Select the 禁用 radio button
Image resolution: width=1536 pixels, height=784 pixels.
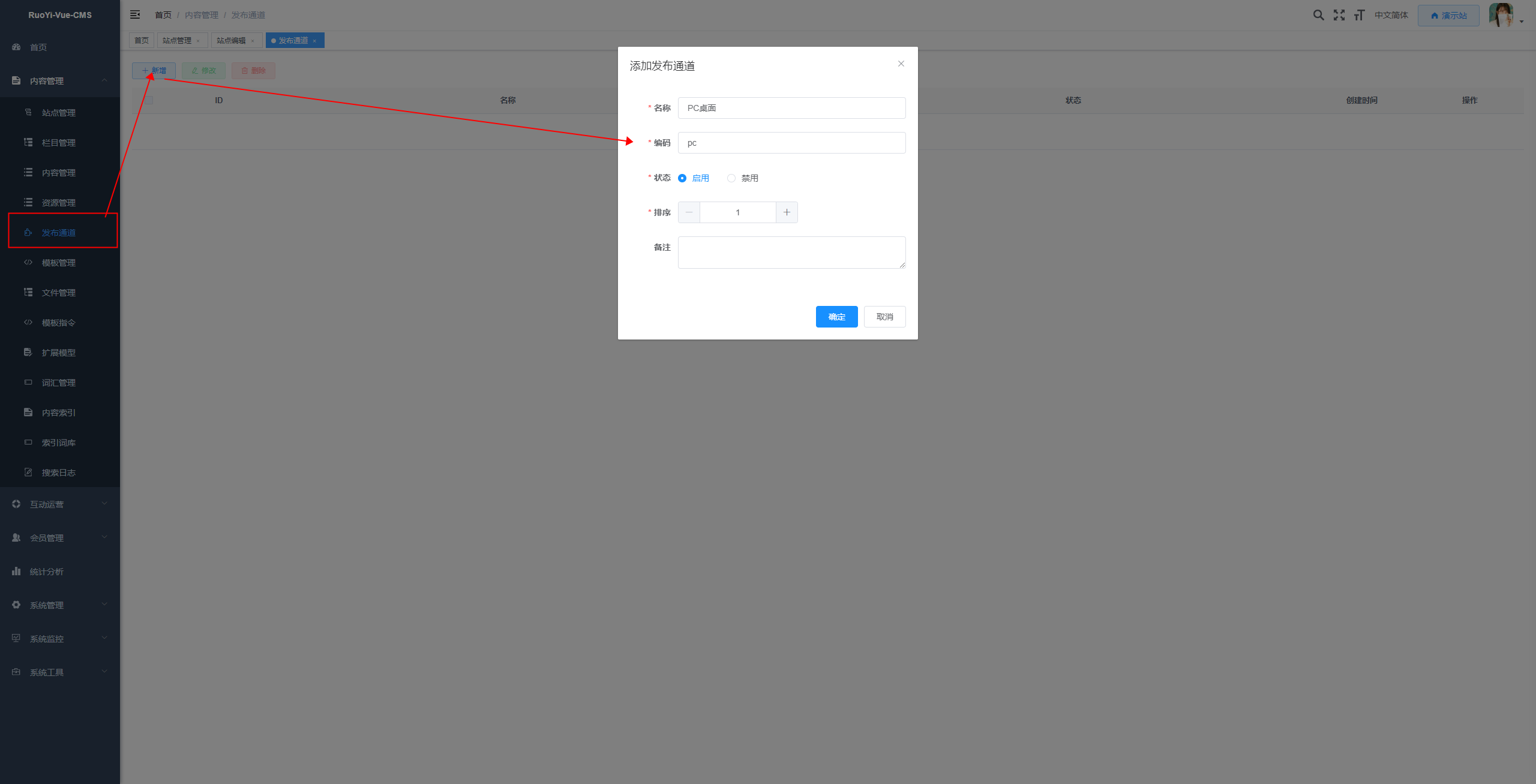coord(732,178)
